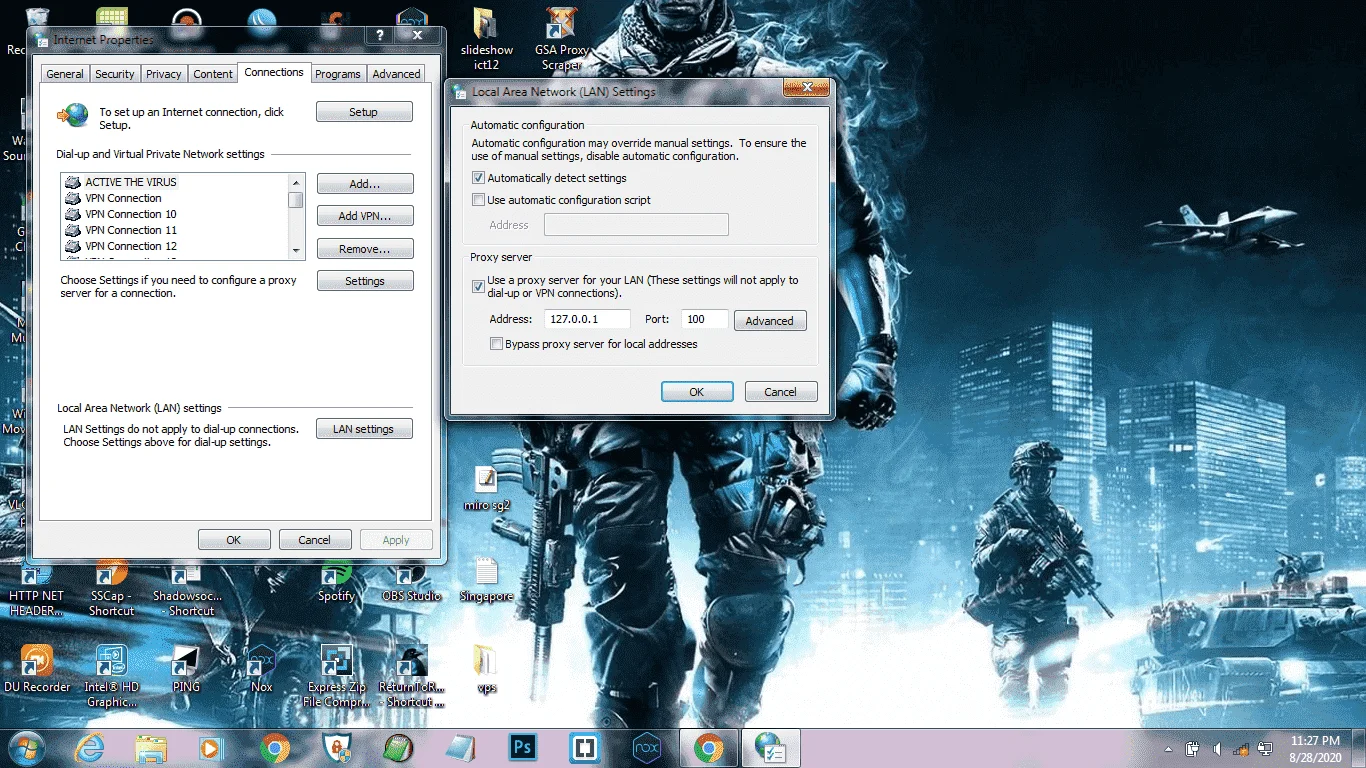Open Windows Media Player from taskbar
Image resolution: width=1366 pixels, height=768 pixels.
tap(212, 748)
